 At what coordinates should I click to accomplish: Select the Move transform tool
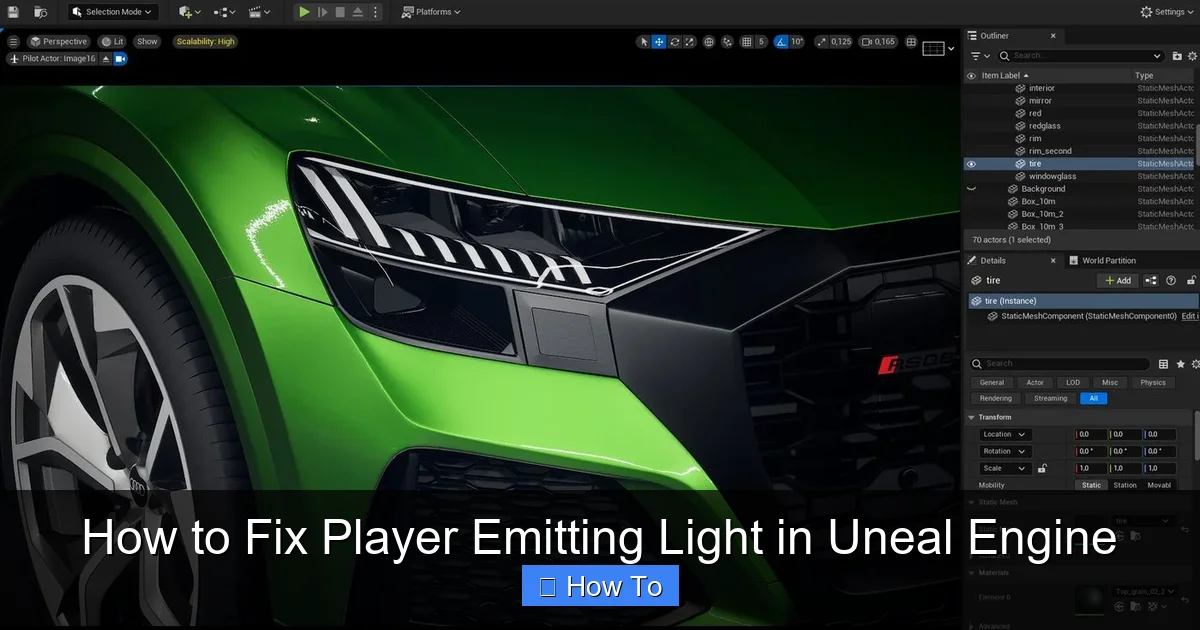pos(657,41)
